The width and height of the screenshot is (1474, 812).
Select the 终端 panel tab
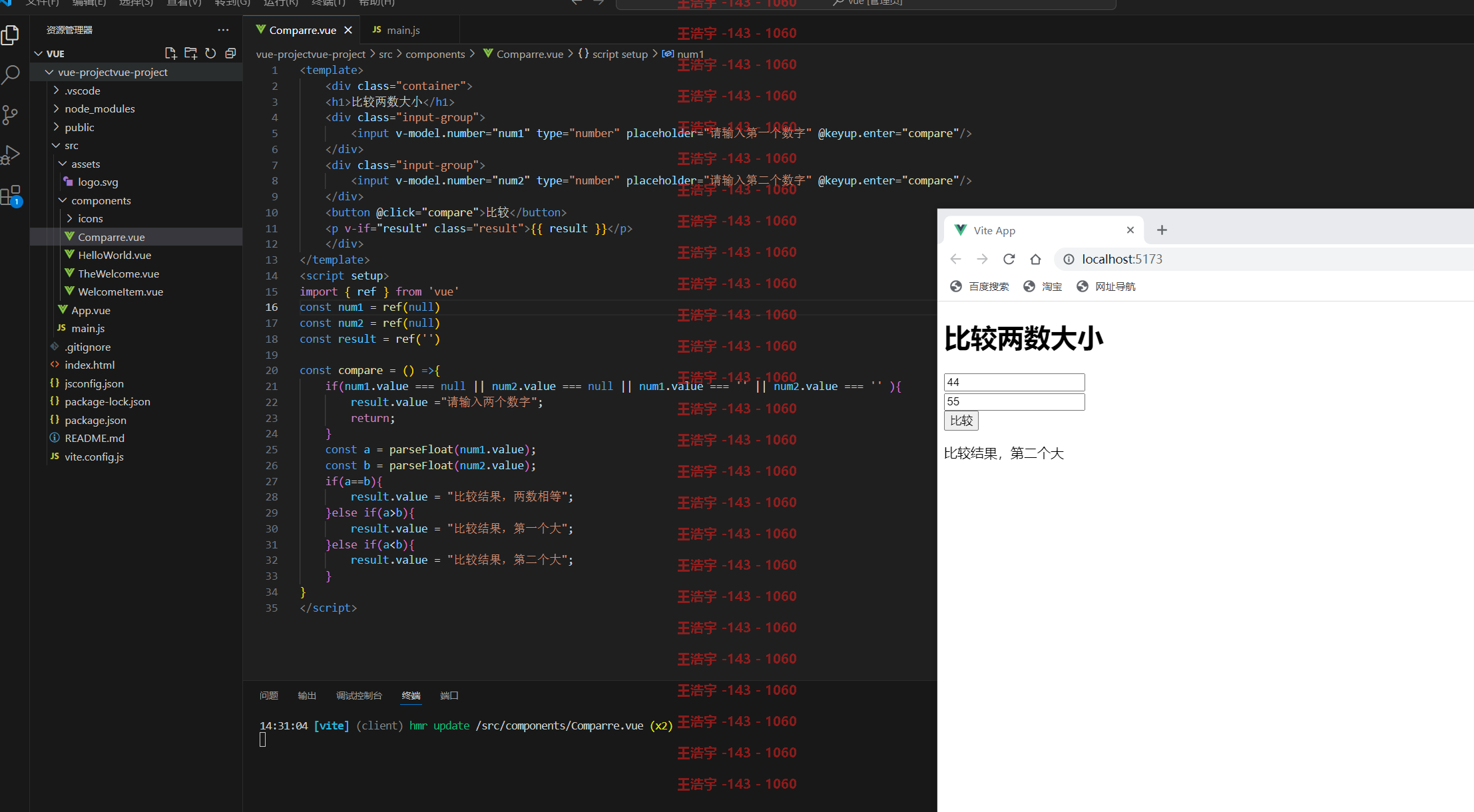click(411, 696)
